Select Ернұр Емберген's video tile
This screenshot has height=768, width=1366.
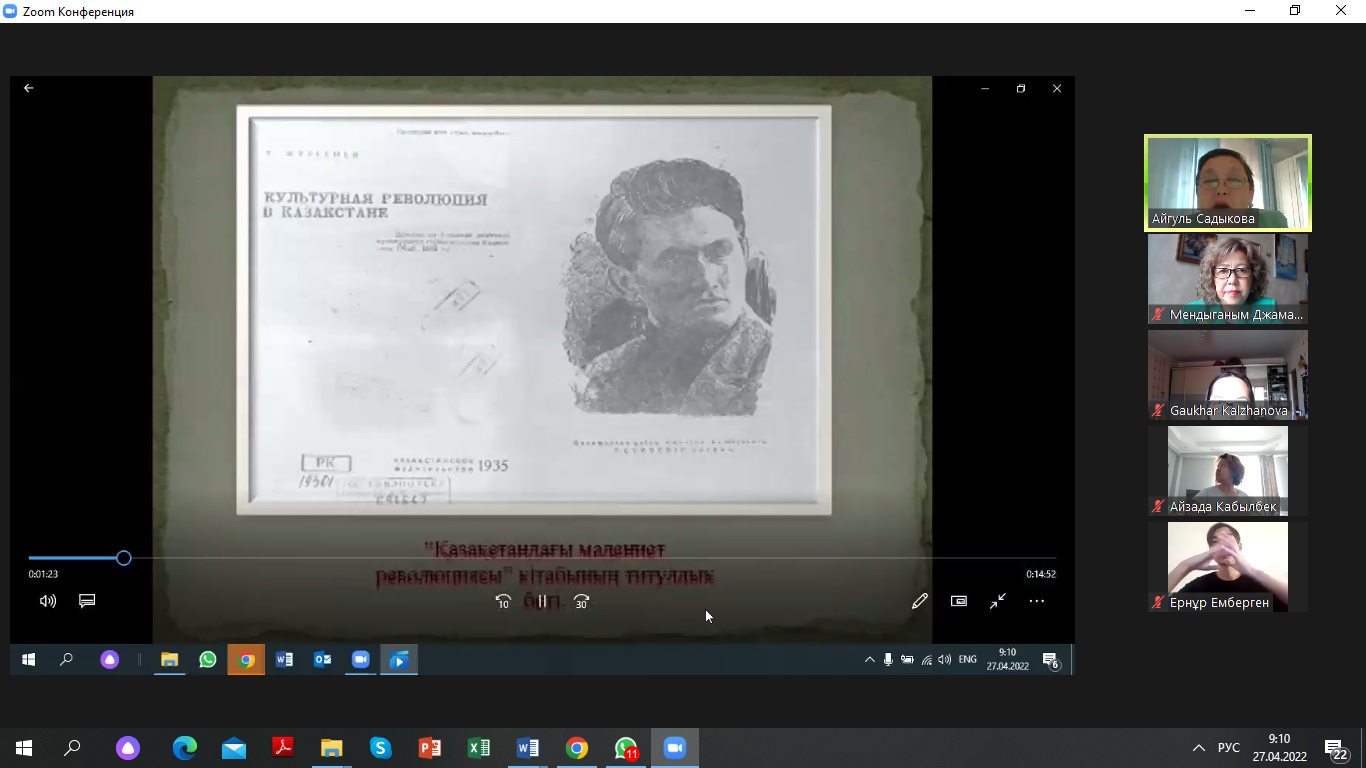click(x=1228, y=567)
